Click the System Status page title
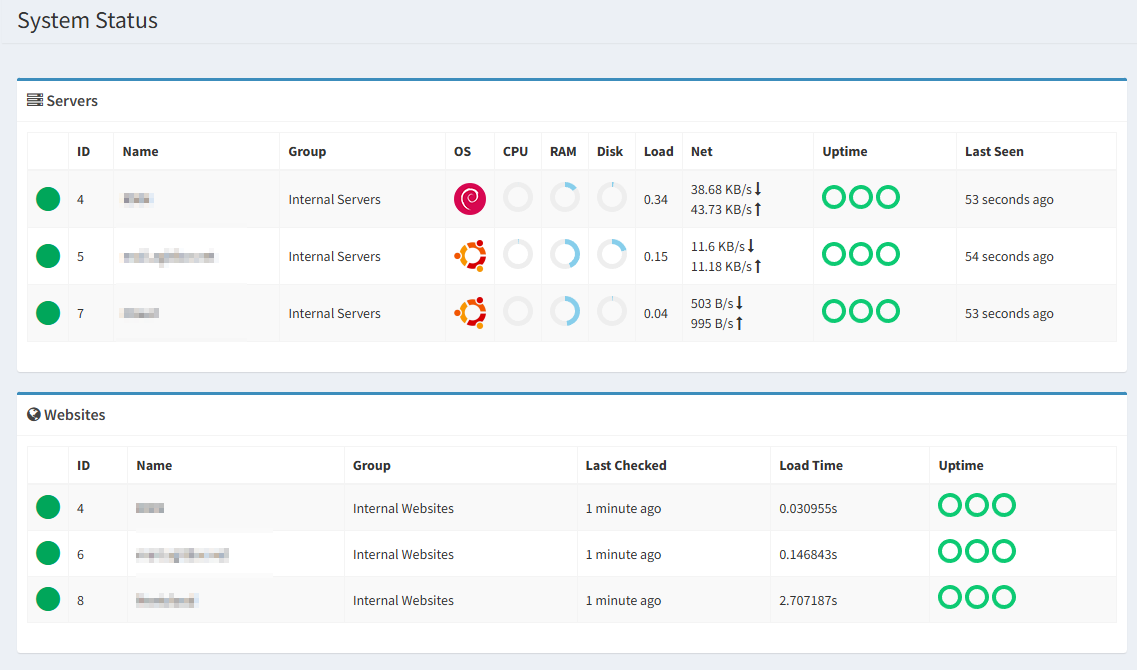The image size is (1137, 670). pos(87,20)
